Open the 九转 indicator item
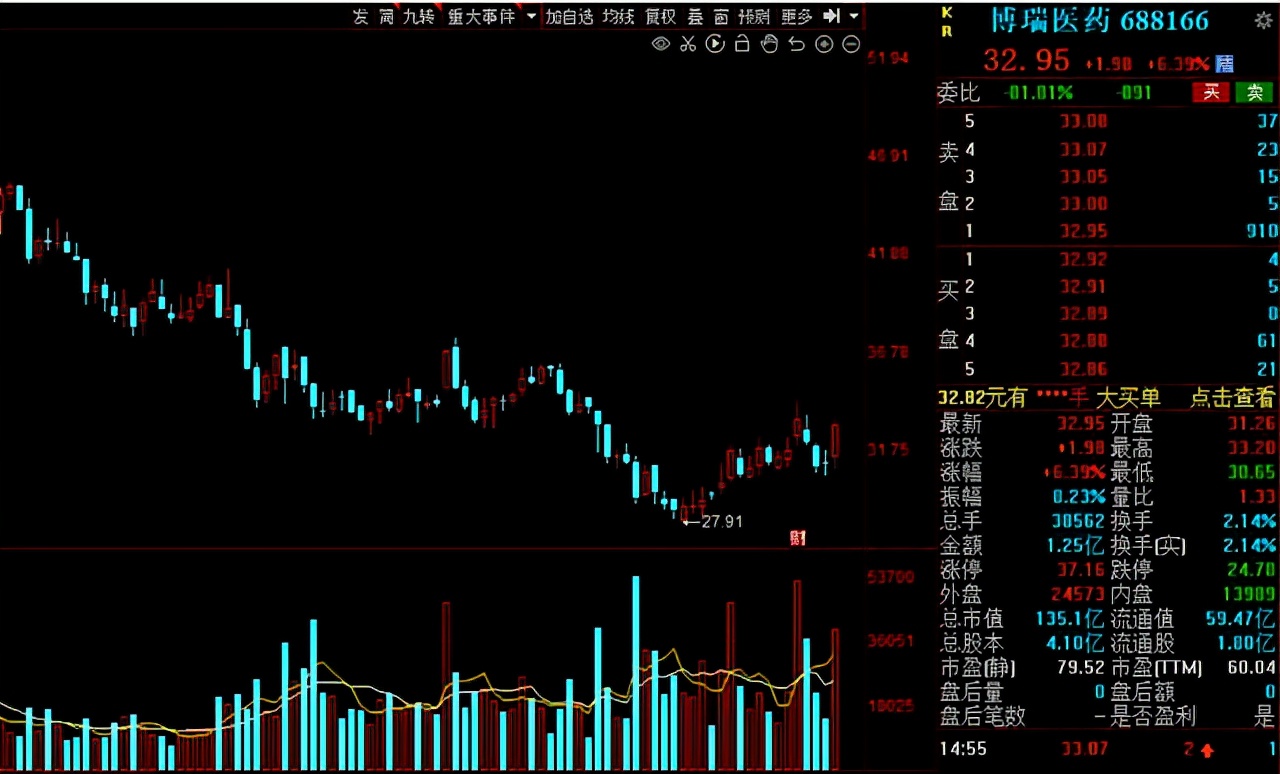 (x=418, y=16)
